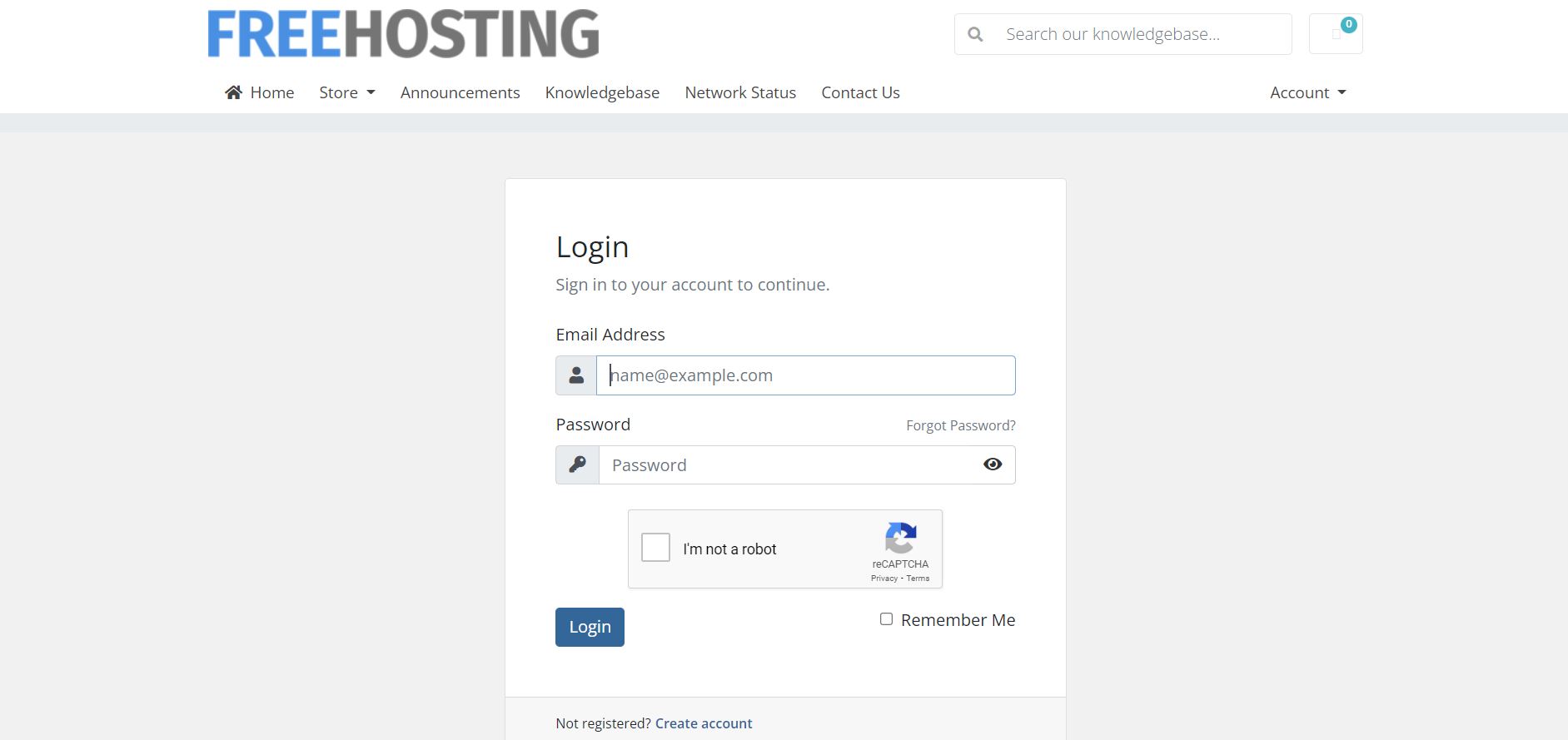Image resolution: width=1568 pixels, height=740 pixels.
Task: Open the Announcements page
Action: point(460,92)
